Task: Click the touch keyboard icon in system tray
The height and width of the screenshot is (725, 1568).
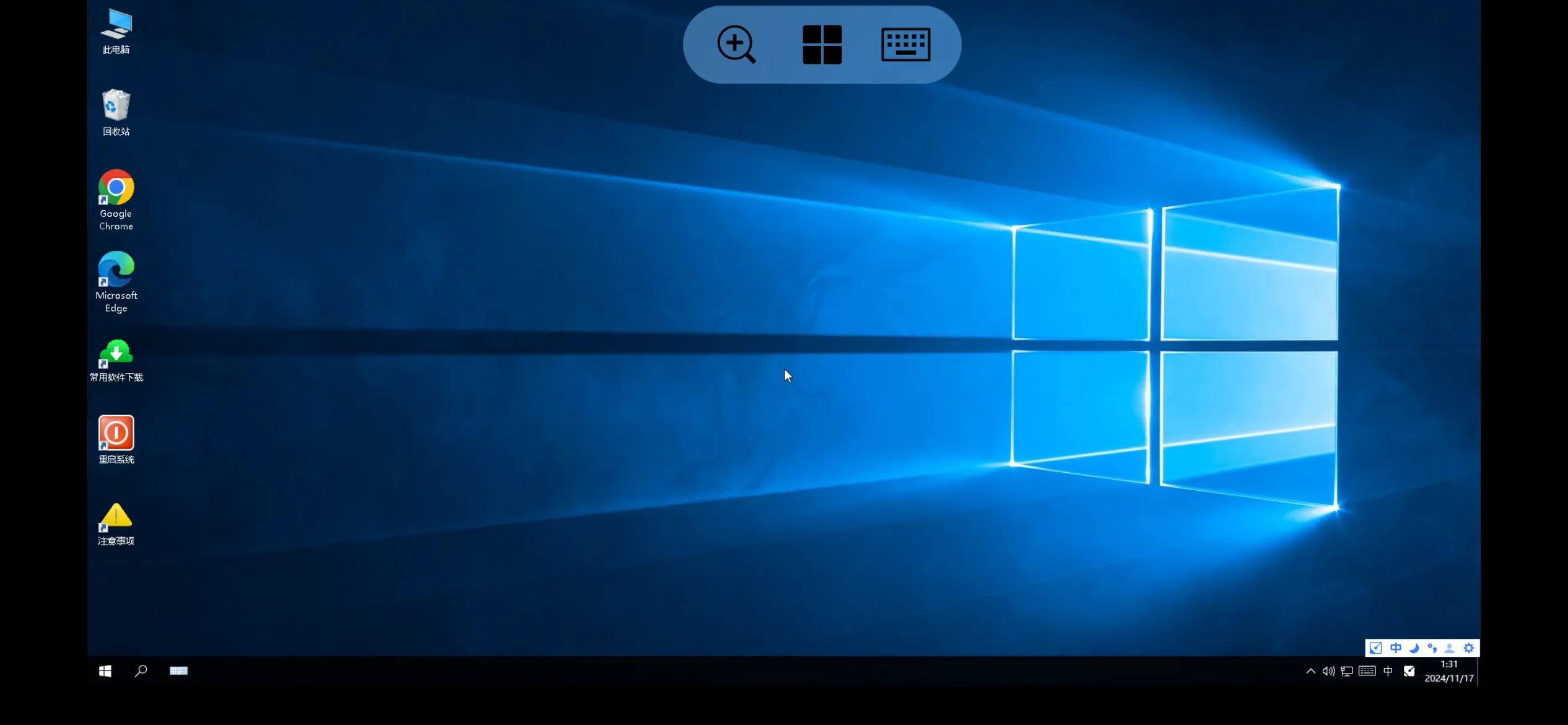Action: pos(1367,671)
